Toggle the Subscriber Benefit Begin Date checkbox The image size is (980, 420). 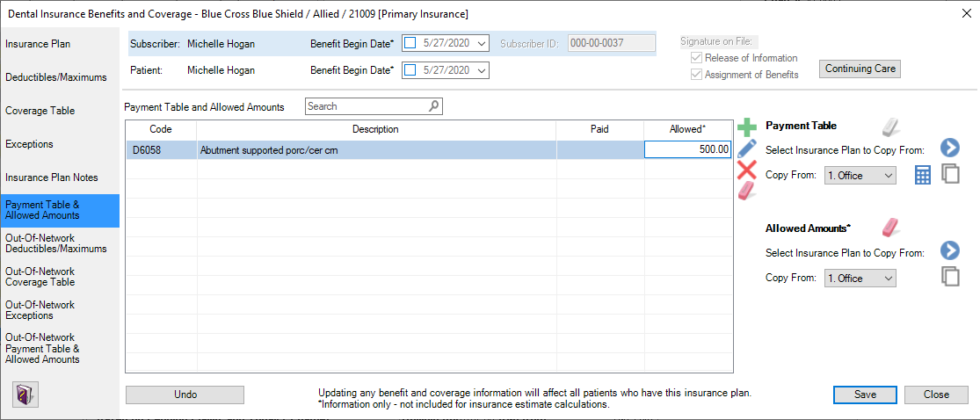[410, 43]
